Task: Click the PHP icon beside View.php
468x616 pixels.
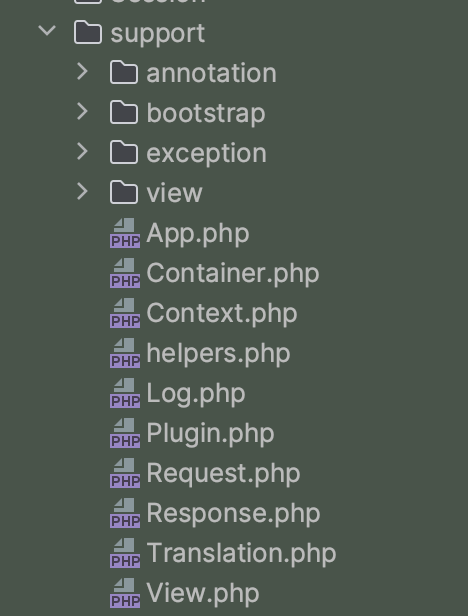Action: (125, 593)
